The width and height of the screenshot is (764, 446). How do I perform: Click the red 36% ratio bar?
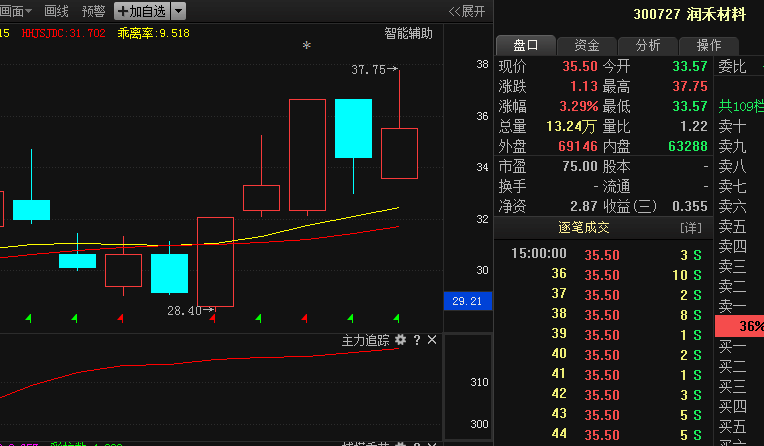tap(740, 326)
